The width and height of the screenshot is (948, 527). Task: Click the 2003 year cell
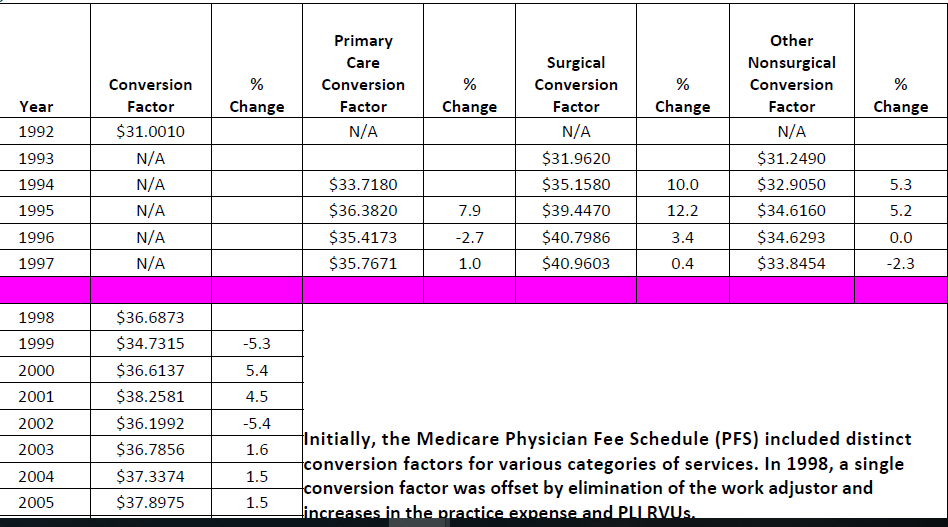37,450
